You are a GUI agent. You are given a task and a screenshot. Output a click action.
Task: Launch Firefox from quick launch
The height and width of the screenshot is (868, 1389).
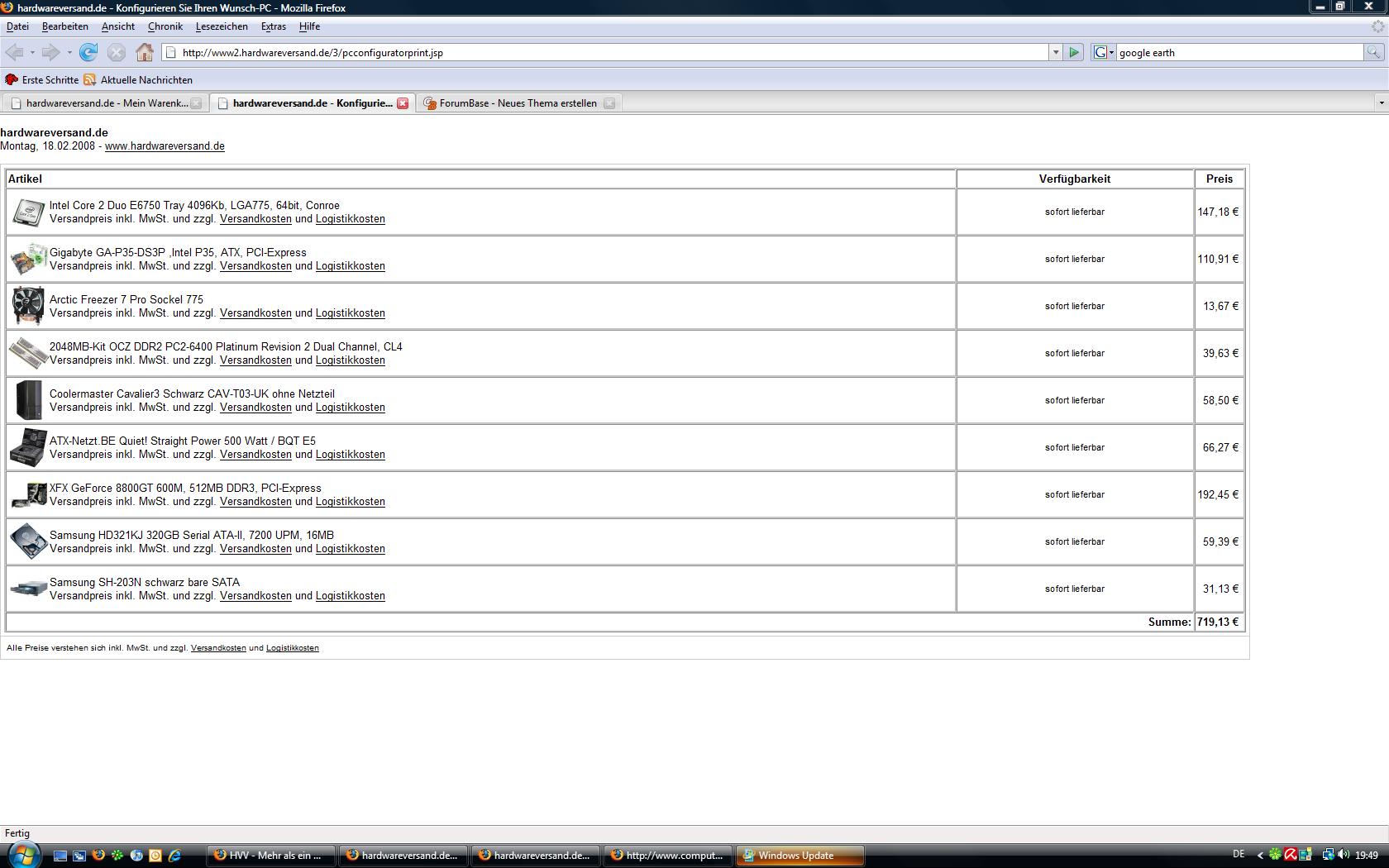click(98, 856)
